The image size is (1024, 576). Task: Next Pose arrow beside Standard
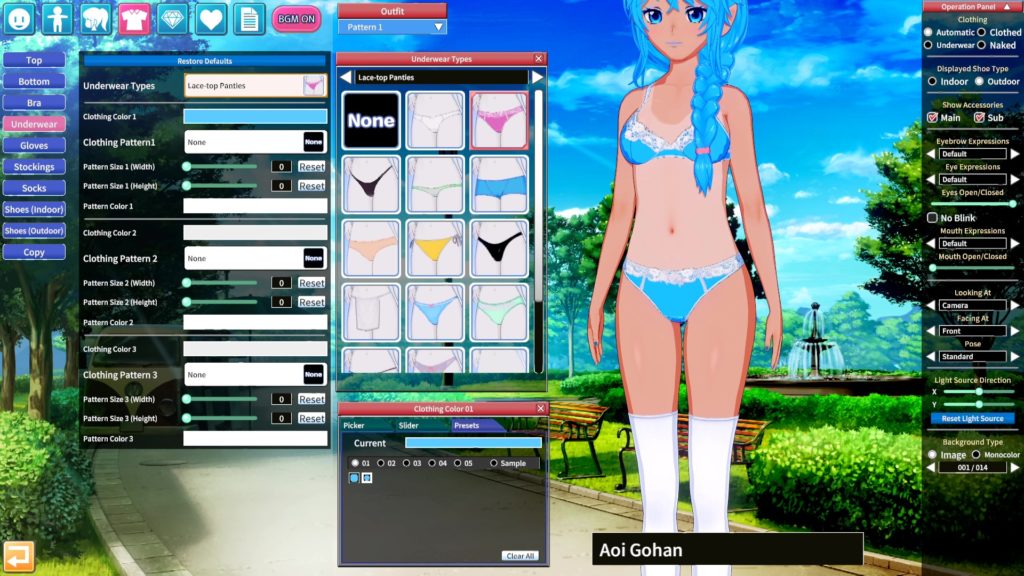coord(1015,357)
